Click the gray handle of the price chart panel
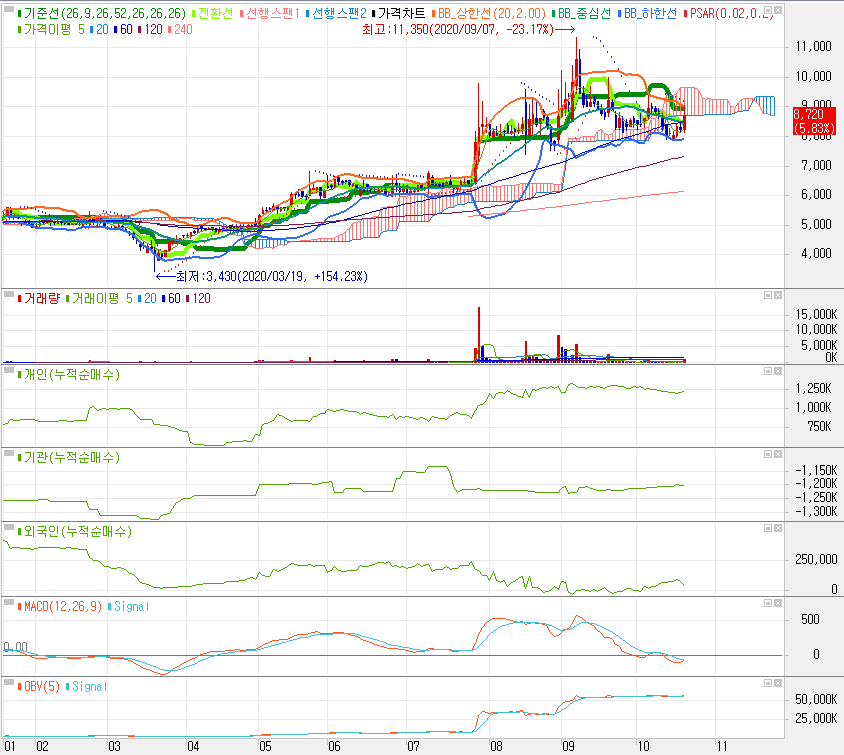 click(9, 9)
